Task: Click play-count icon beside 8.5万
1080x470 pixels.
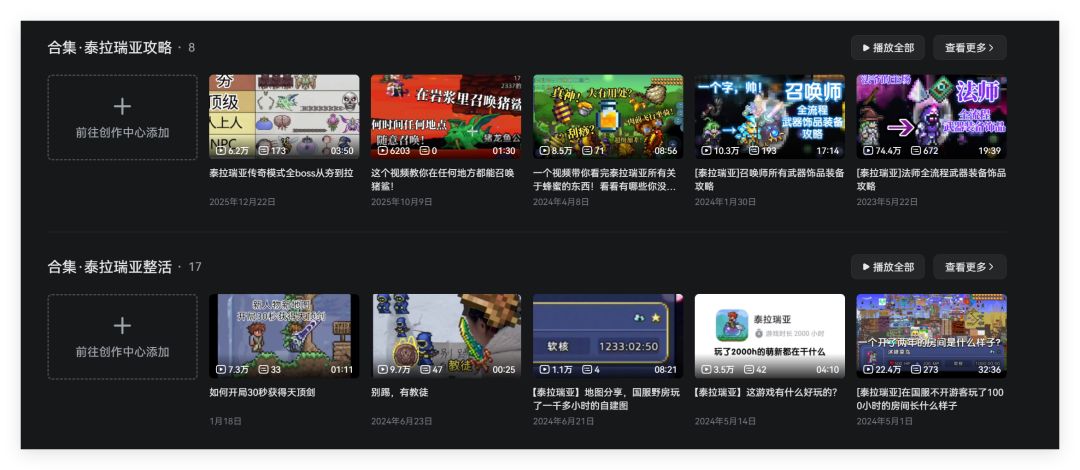Action: coord(544,150)
